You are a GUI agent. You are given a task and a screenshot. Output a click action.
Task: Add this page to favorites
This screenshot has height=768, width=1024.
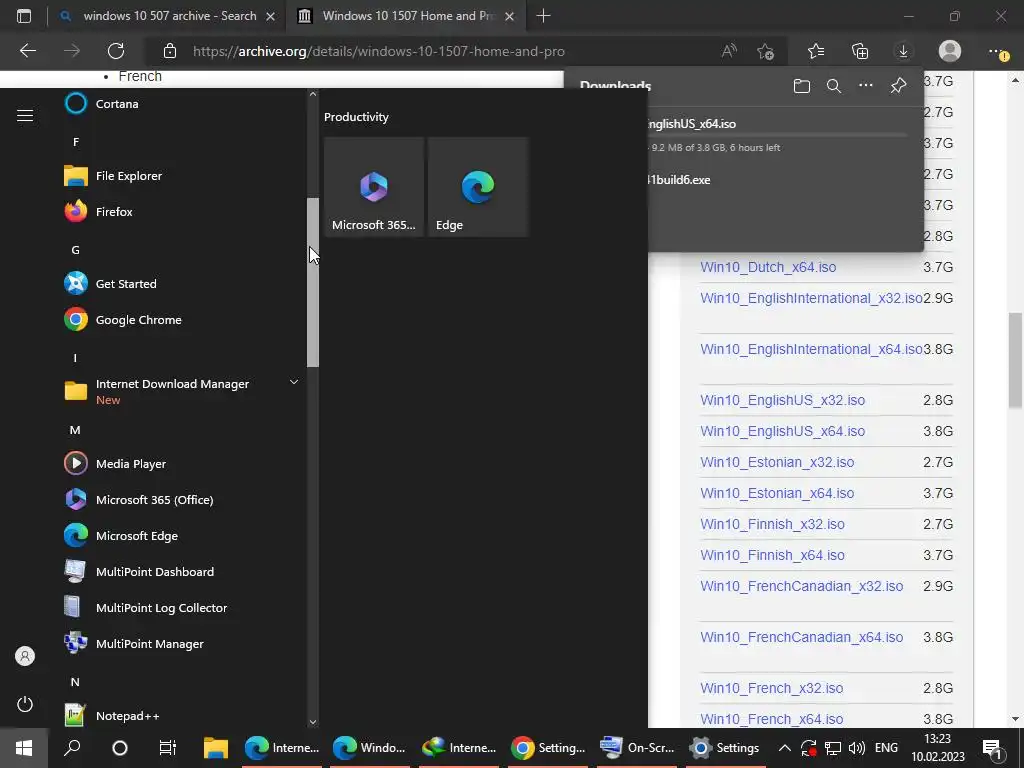click(x=765, y=51)
